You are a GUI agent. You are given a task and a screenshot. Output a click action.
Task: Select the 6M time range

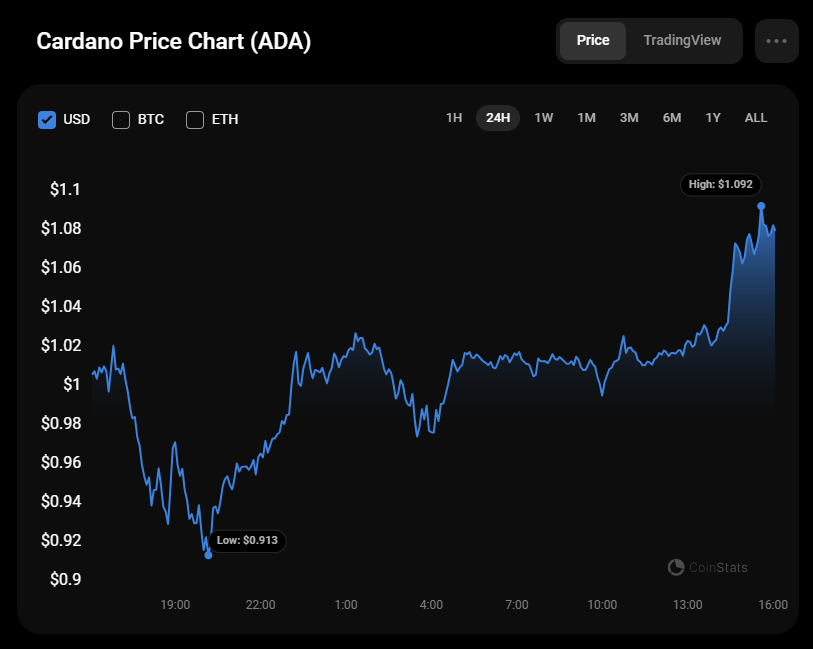(x=672, y=118)
